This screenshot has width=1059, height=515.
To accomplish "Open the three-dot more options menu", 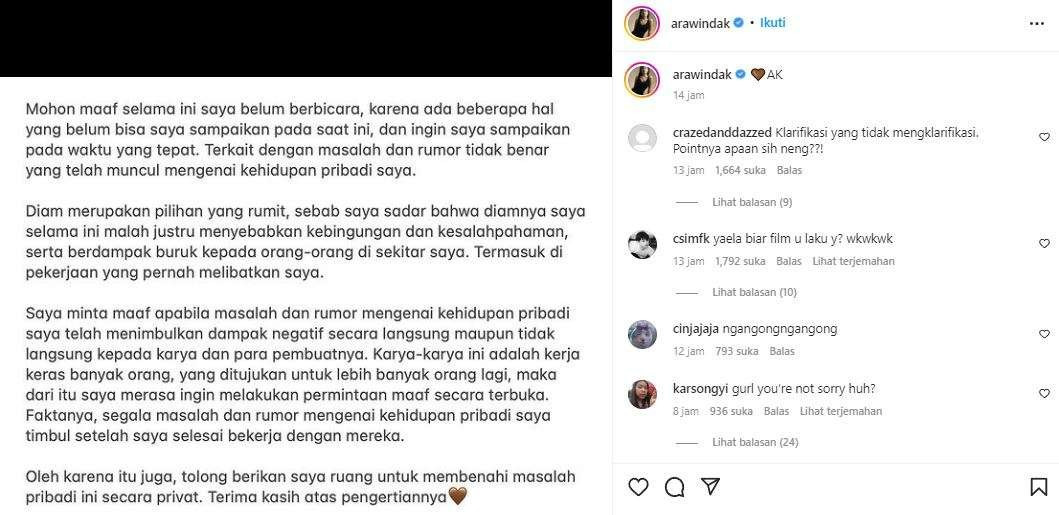I will click(1037, 24).
